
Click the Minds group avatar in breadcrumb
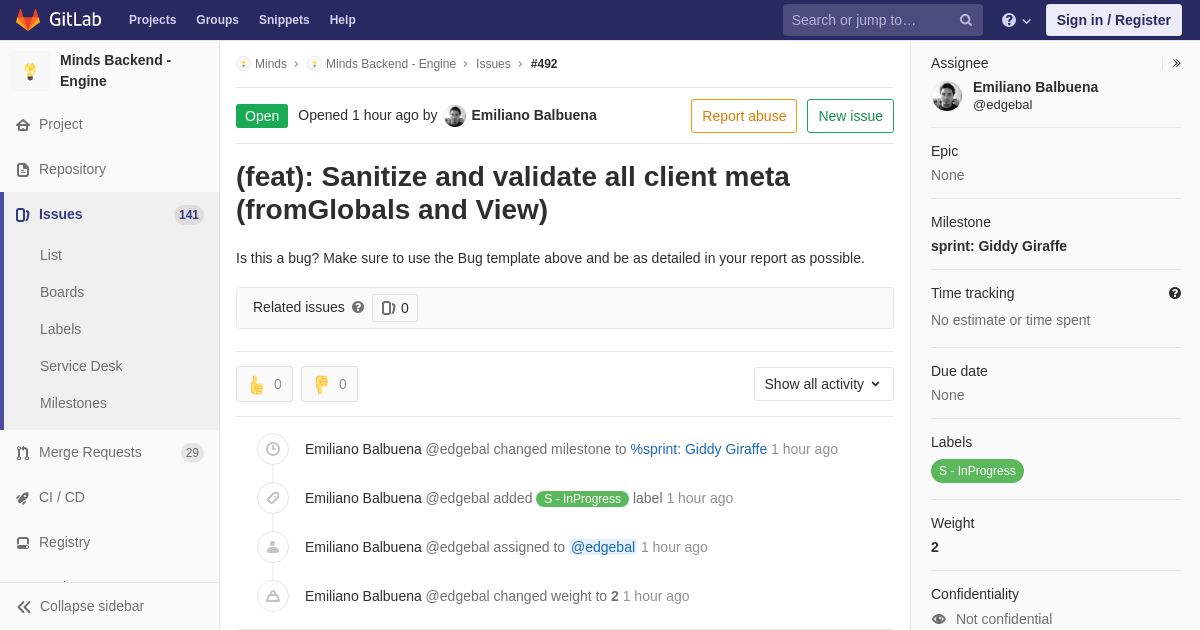[x=243, y=64]
